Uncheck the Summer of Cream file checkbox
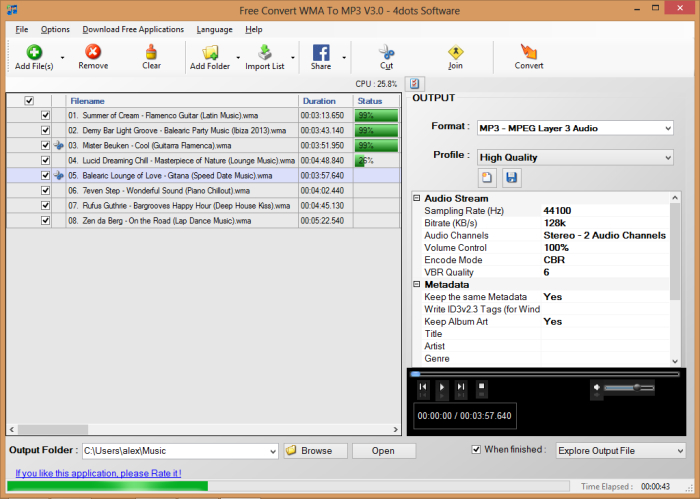Viewport: 700px width, 499px height. [x=45, y=115]
